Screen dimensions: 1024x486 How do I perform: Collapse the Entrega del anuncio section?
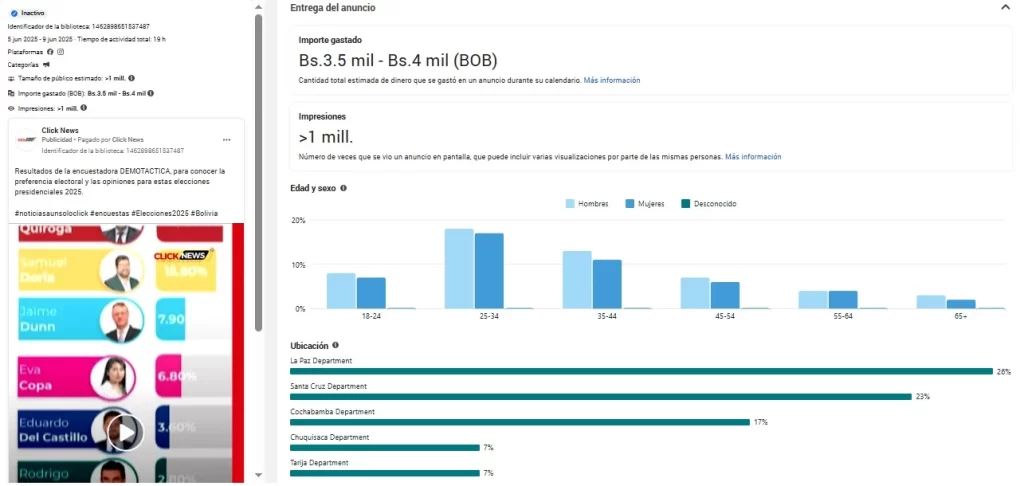[1004, 8]
